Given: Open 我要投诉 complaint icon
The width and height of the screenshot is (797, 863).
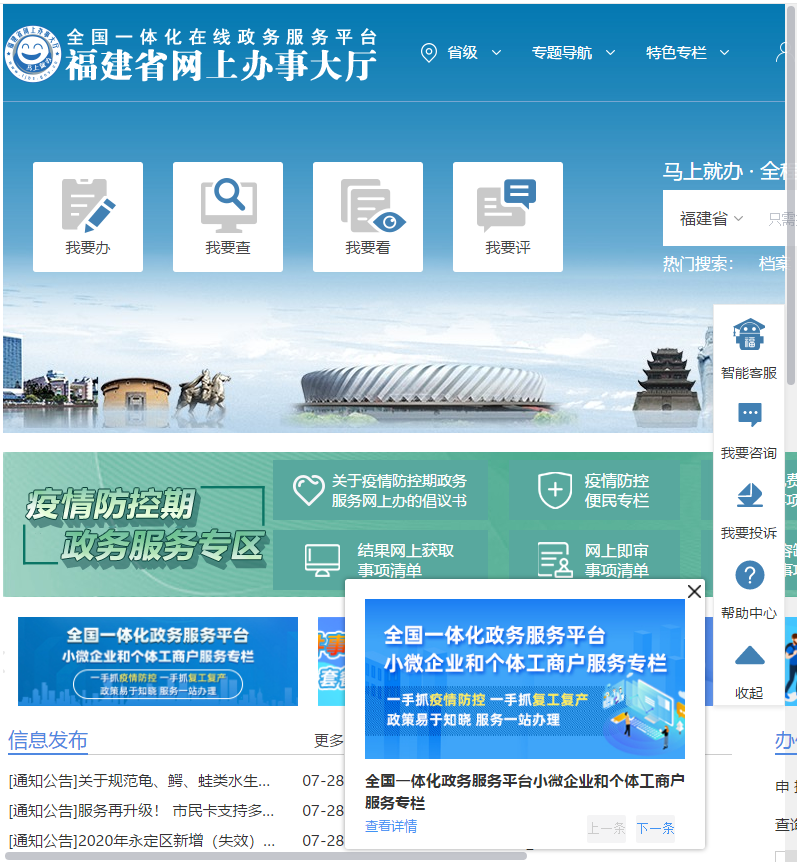Looking at the screenshot, I should coord(749,495).
